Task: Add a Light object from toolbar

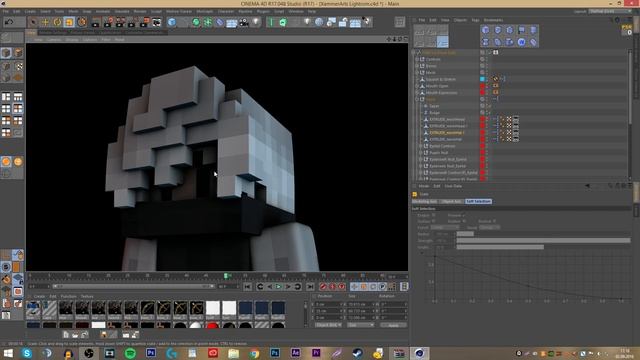Action: pyautogui.click(x=256, y=22)
